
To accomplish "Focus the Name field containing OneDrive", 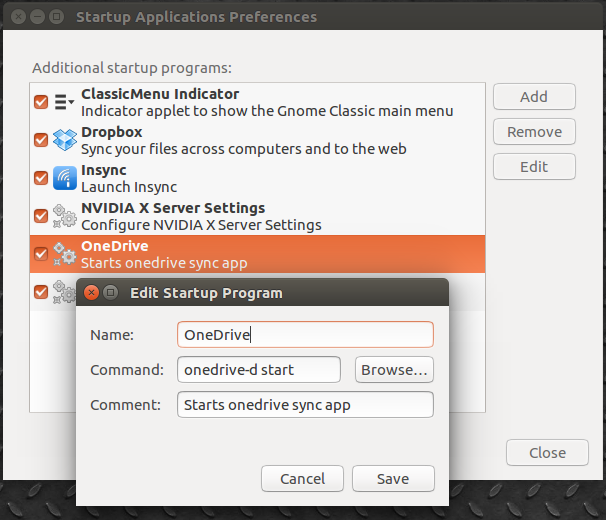I will (305, 334).
